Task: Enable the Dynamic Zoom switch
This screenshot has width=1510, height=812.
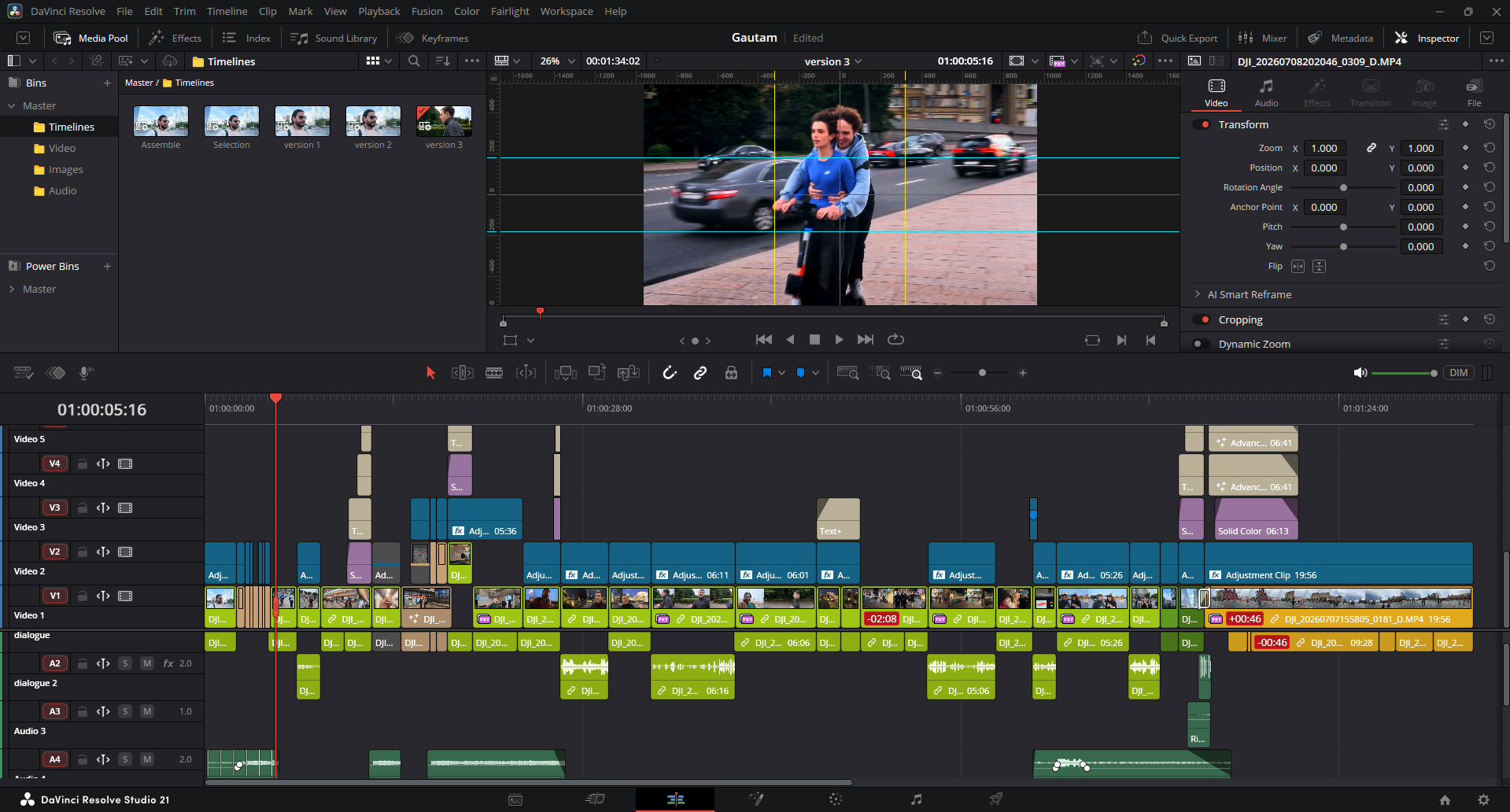Action: point(1202,344)
